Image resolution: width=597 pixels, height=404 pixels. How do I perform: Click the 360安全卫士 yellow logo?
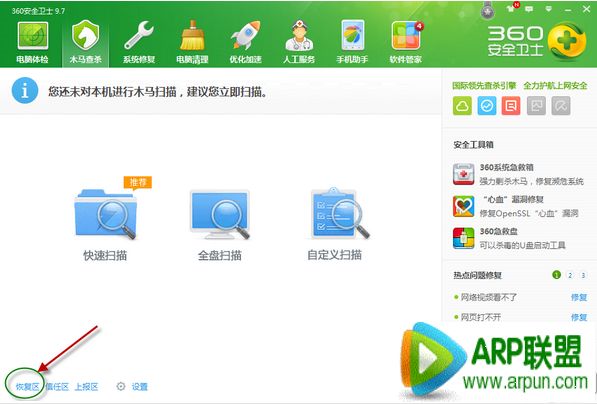tap(567, 42)
